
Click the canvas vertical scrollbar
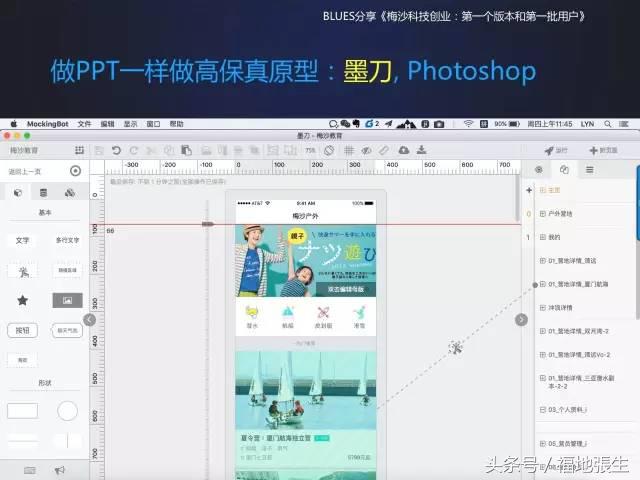(x=518, y=198)
